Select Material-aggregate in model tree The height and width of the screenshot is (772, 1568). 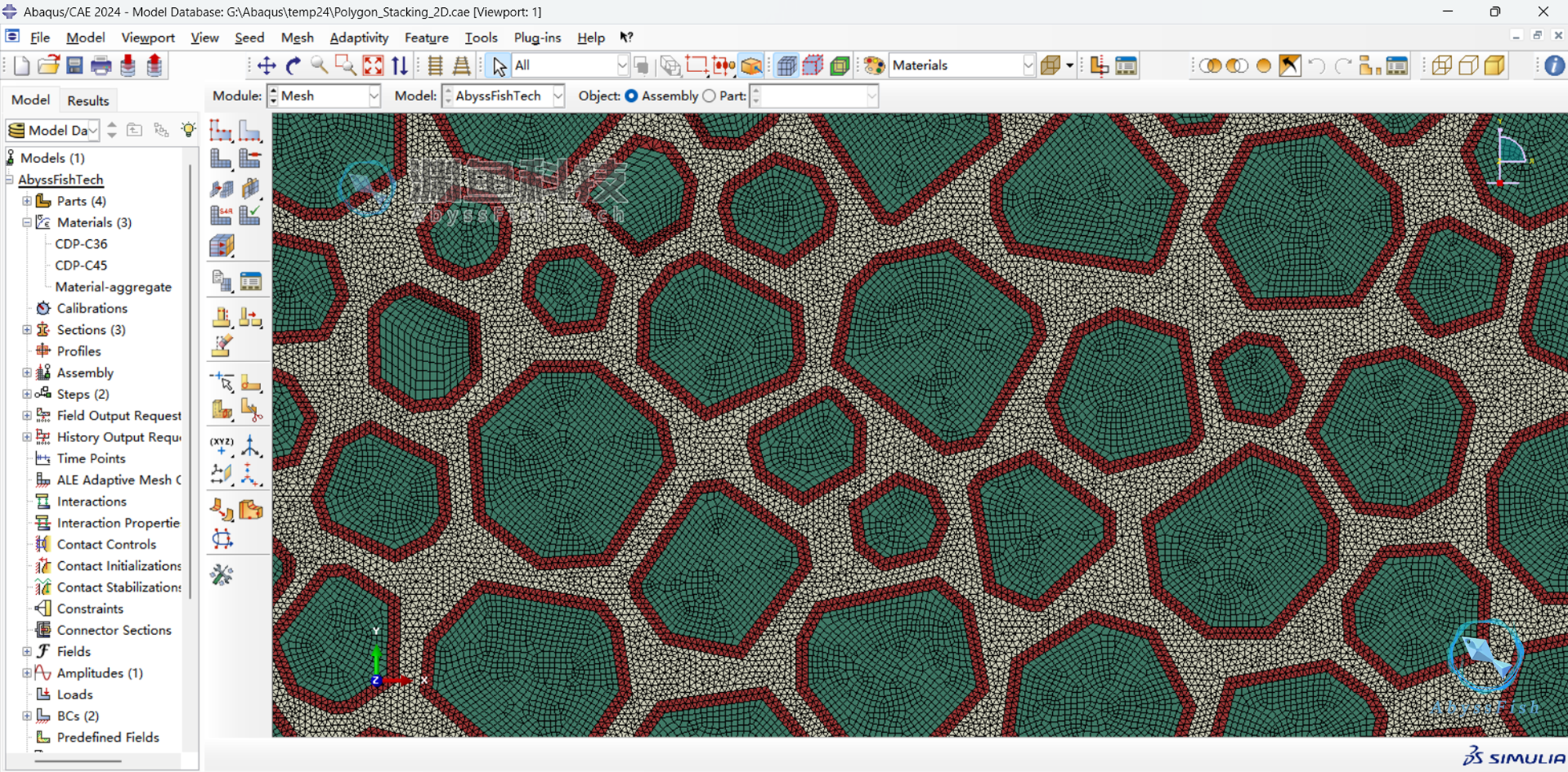click(113, 287)
